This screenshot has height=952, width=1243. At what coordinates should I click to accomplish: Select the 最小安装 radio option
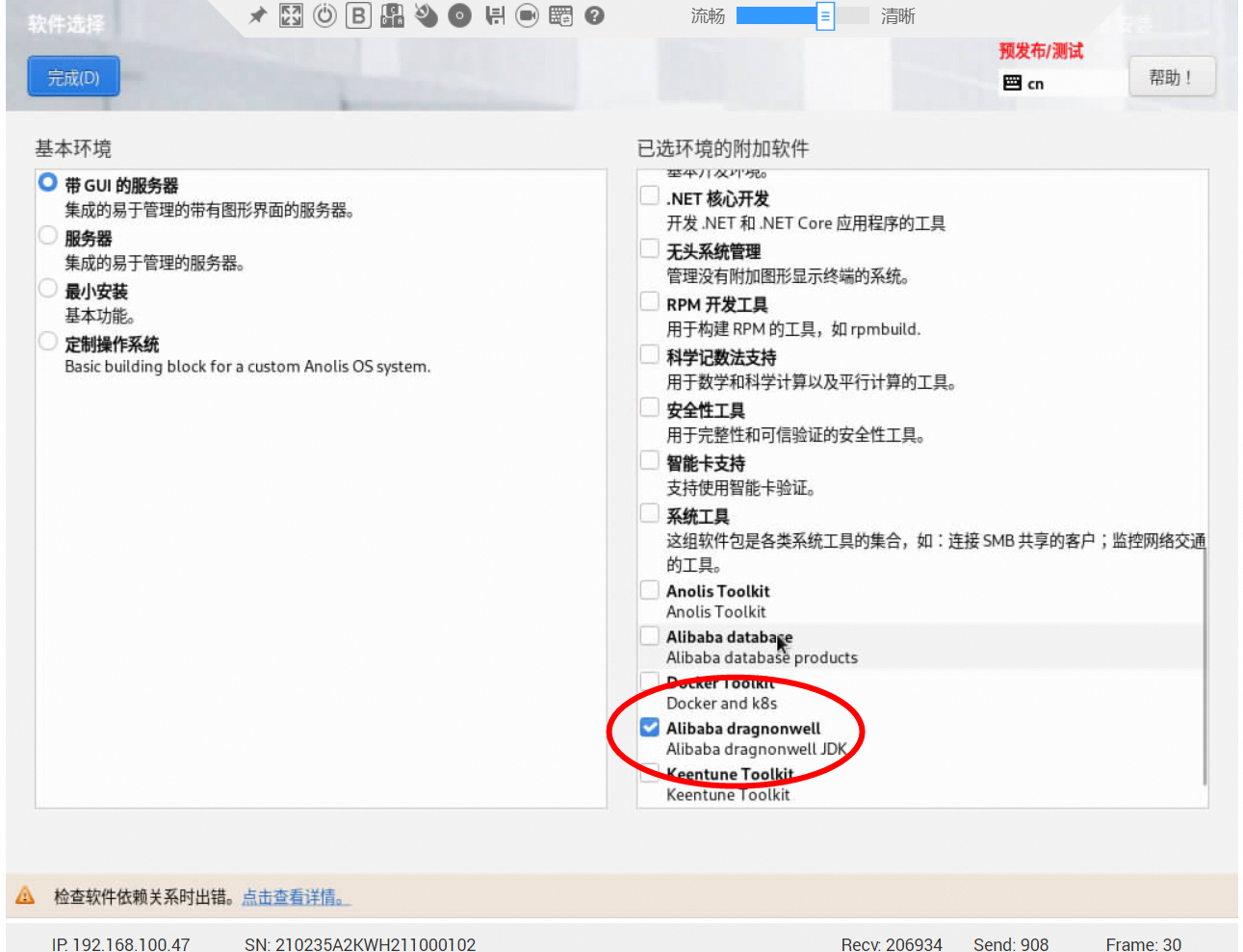(x=48, y=288)
